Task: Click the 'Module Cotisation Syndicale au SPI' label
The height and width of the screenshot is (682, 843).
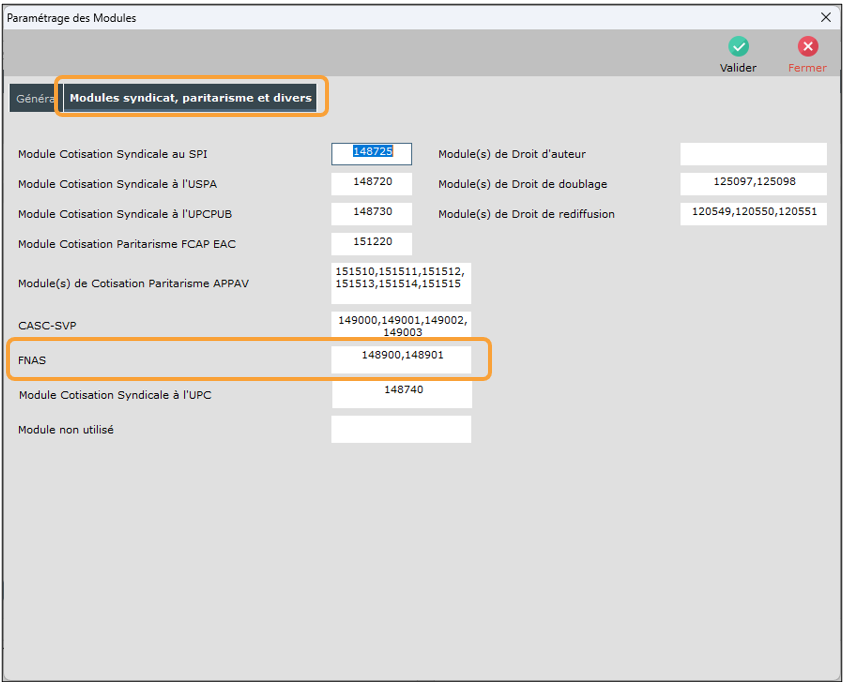Action: pos(112,154)
